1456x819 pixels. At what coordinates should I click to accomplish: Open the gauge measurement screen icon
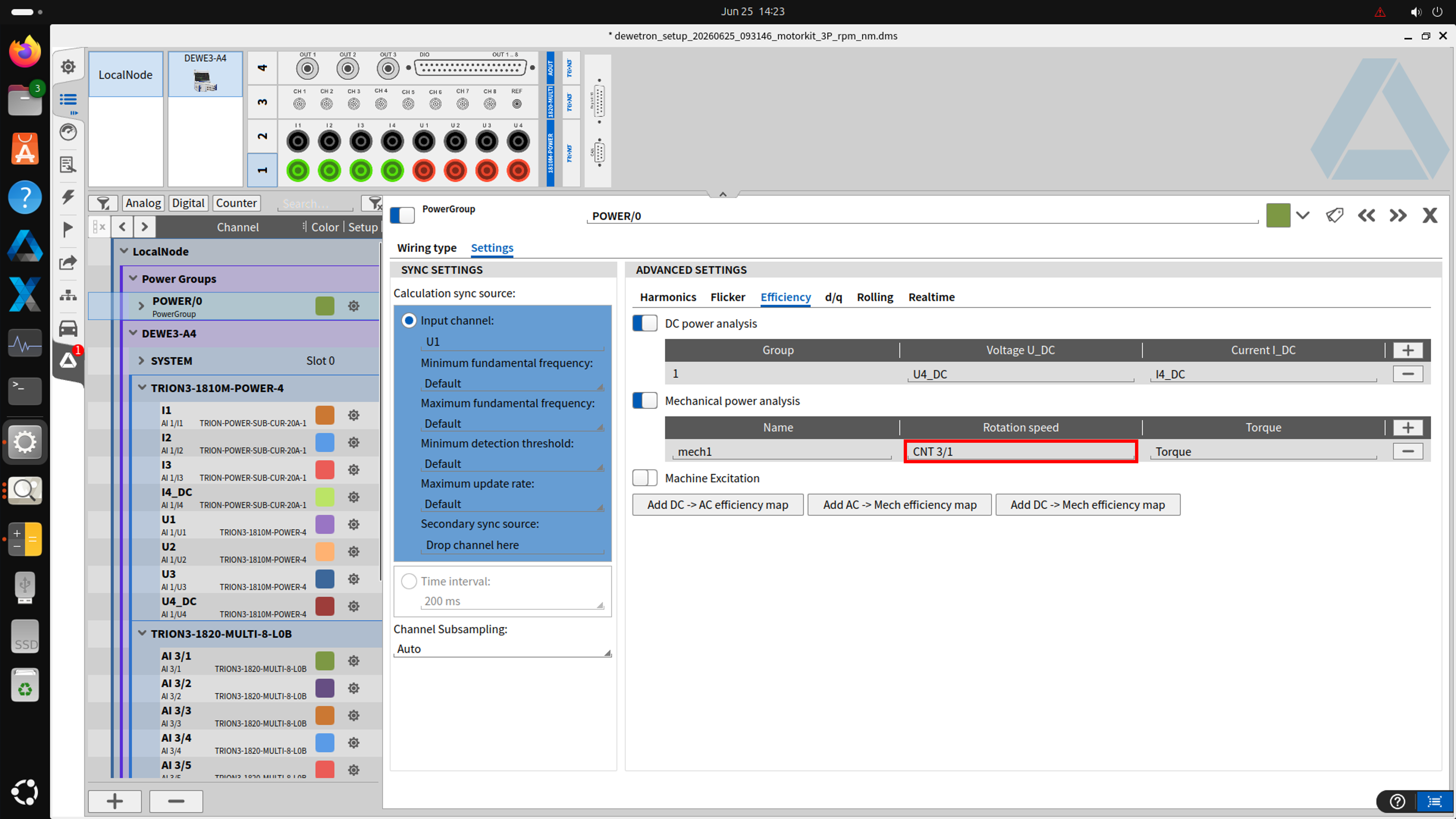click(x=68, y=132)
